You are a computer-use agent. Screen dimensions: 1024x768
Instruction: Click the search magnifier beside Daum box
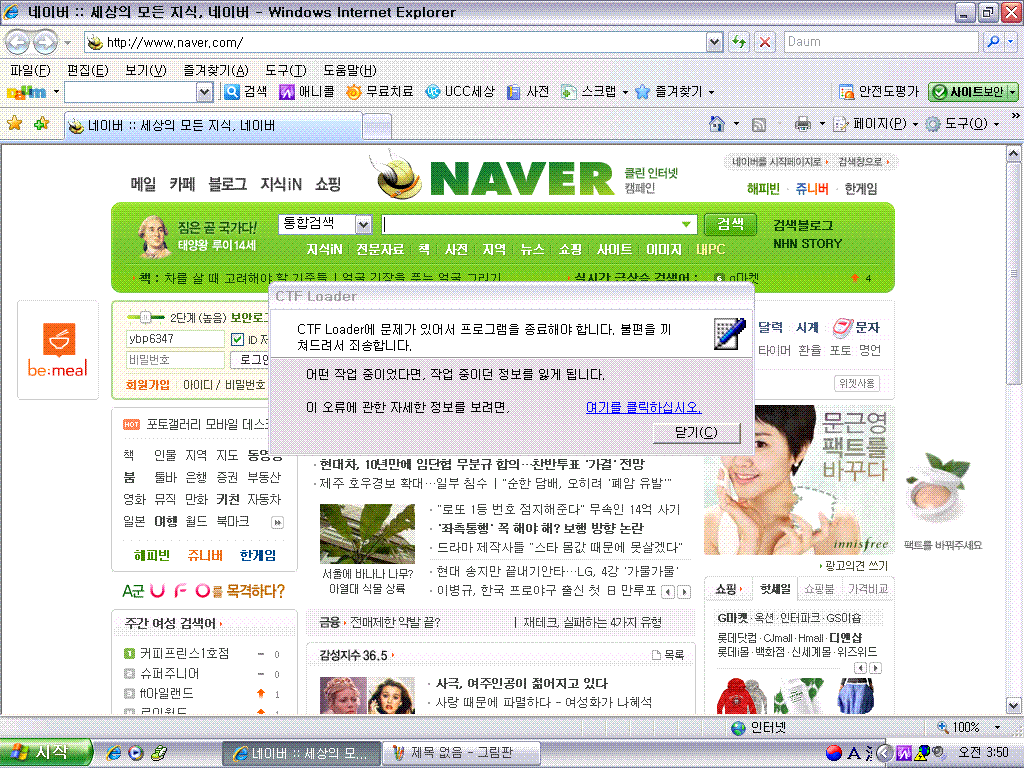(993, 42)
